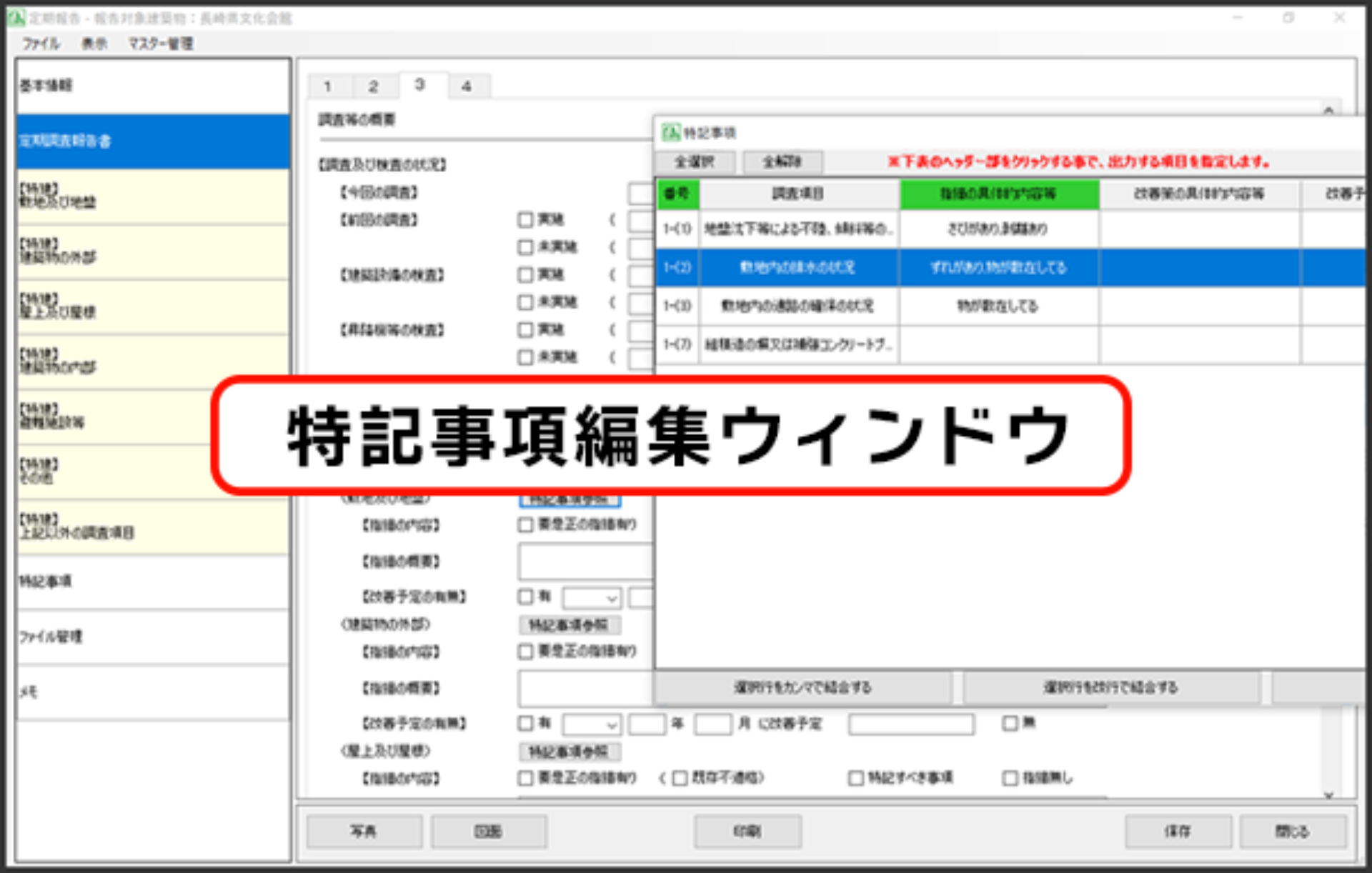The height and width of the screenshot is (873, 1372).
Task: Open the 屋上及び屋根 sidebar section
Action: coord(153,306)
